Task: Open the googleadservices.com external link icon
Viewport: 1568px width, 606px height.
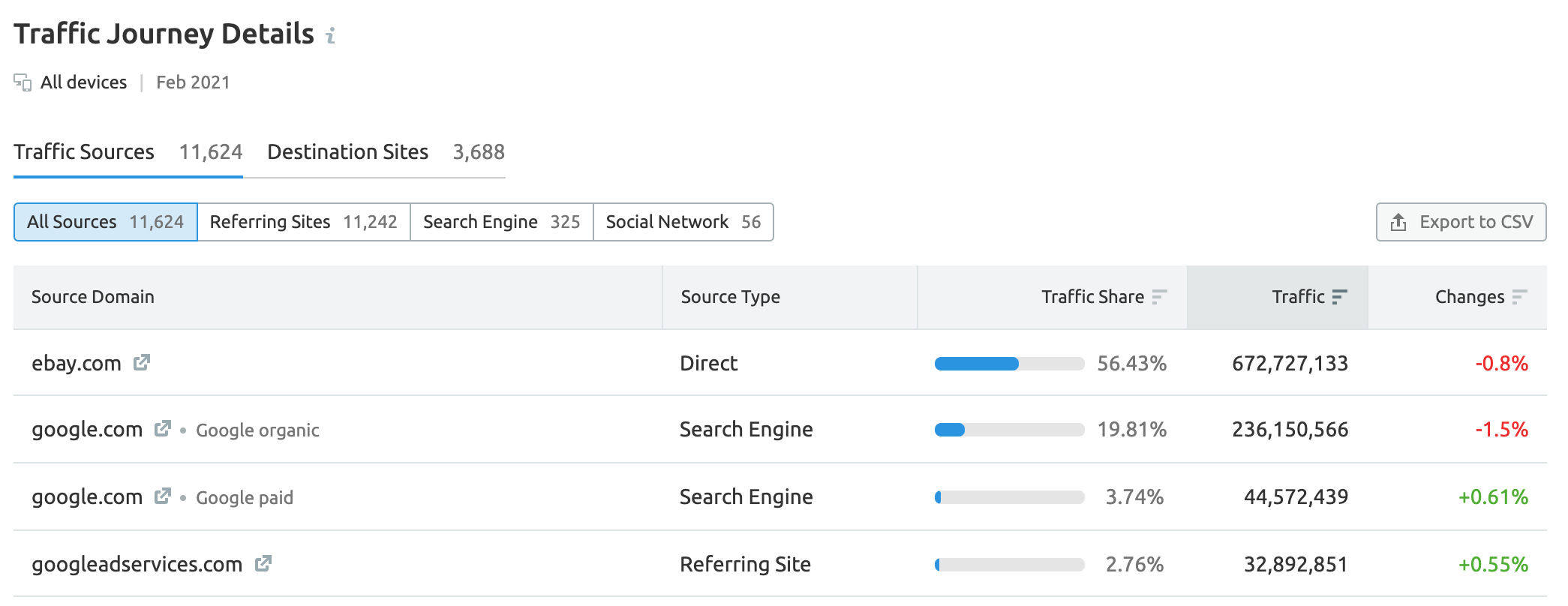Action: [263, 563]
